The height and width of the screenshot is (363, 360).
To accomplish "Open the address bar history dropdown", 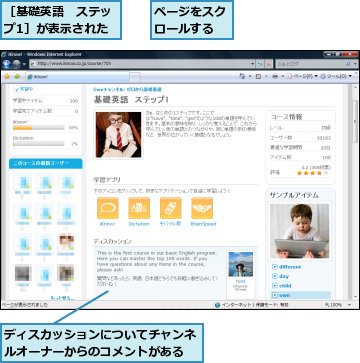I will (x=252, y=64).
